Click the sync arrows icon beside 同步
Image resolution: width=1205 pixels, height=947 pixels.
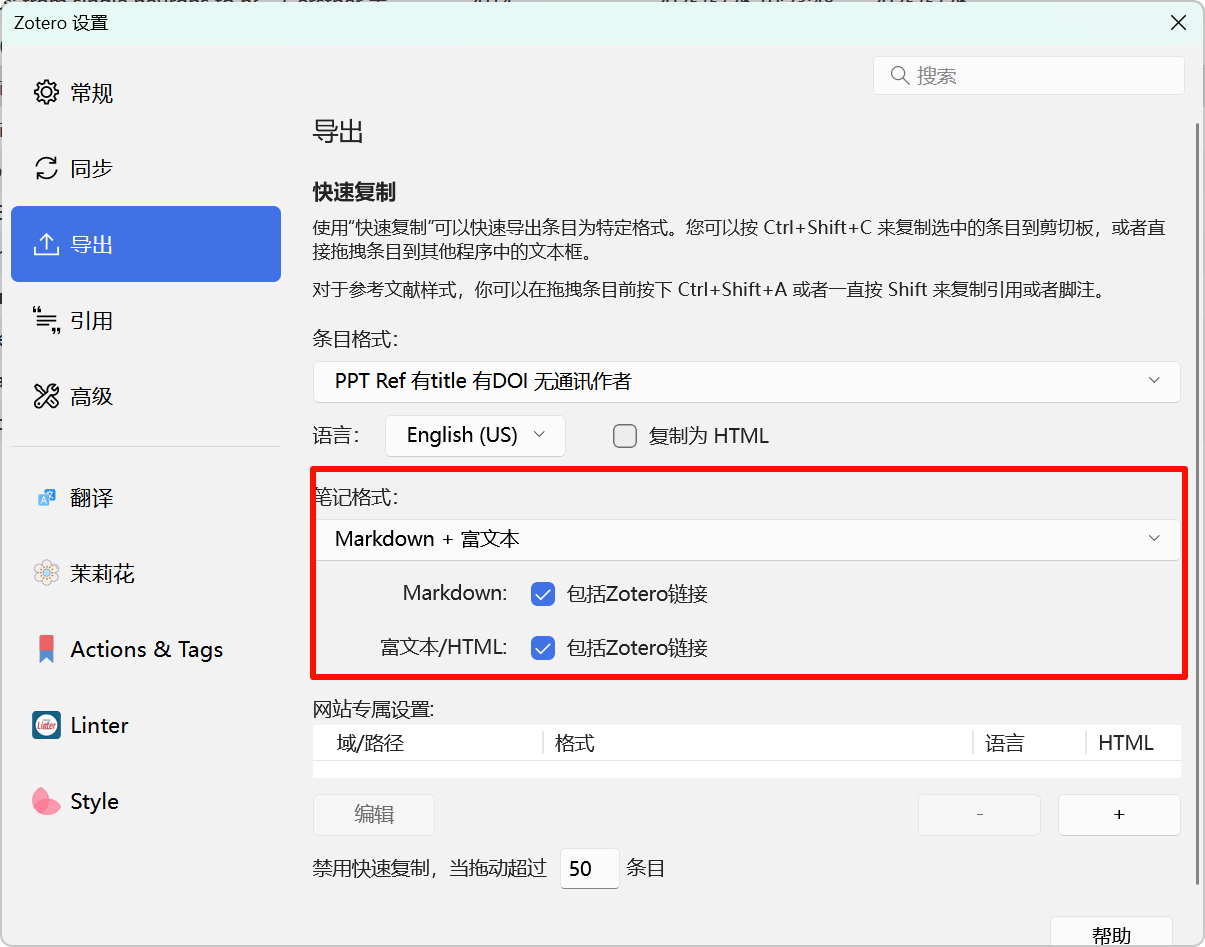point(46,168)
